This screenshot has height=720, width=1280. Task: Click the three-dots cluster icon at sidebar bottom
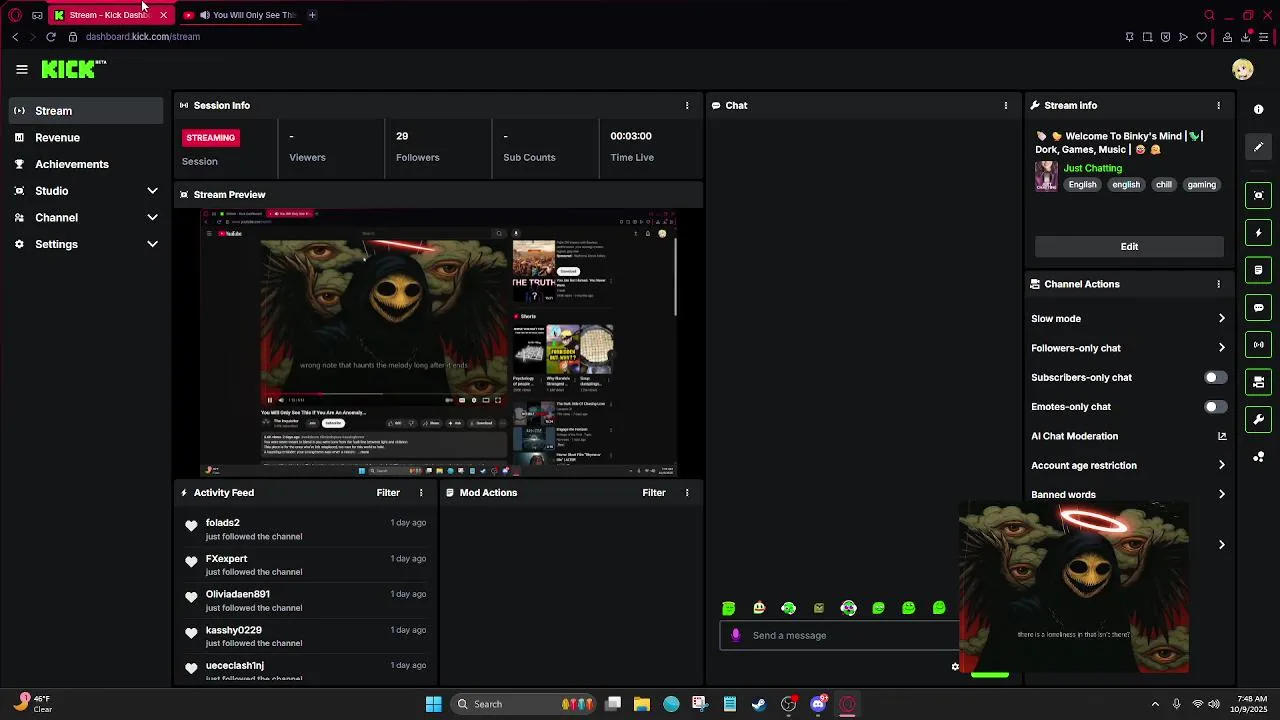point(1259,457)
